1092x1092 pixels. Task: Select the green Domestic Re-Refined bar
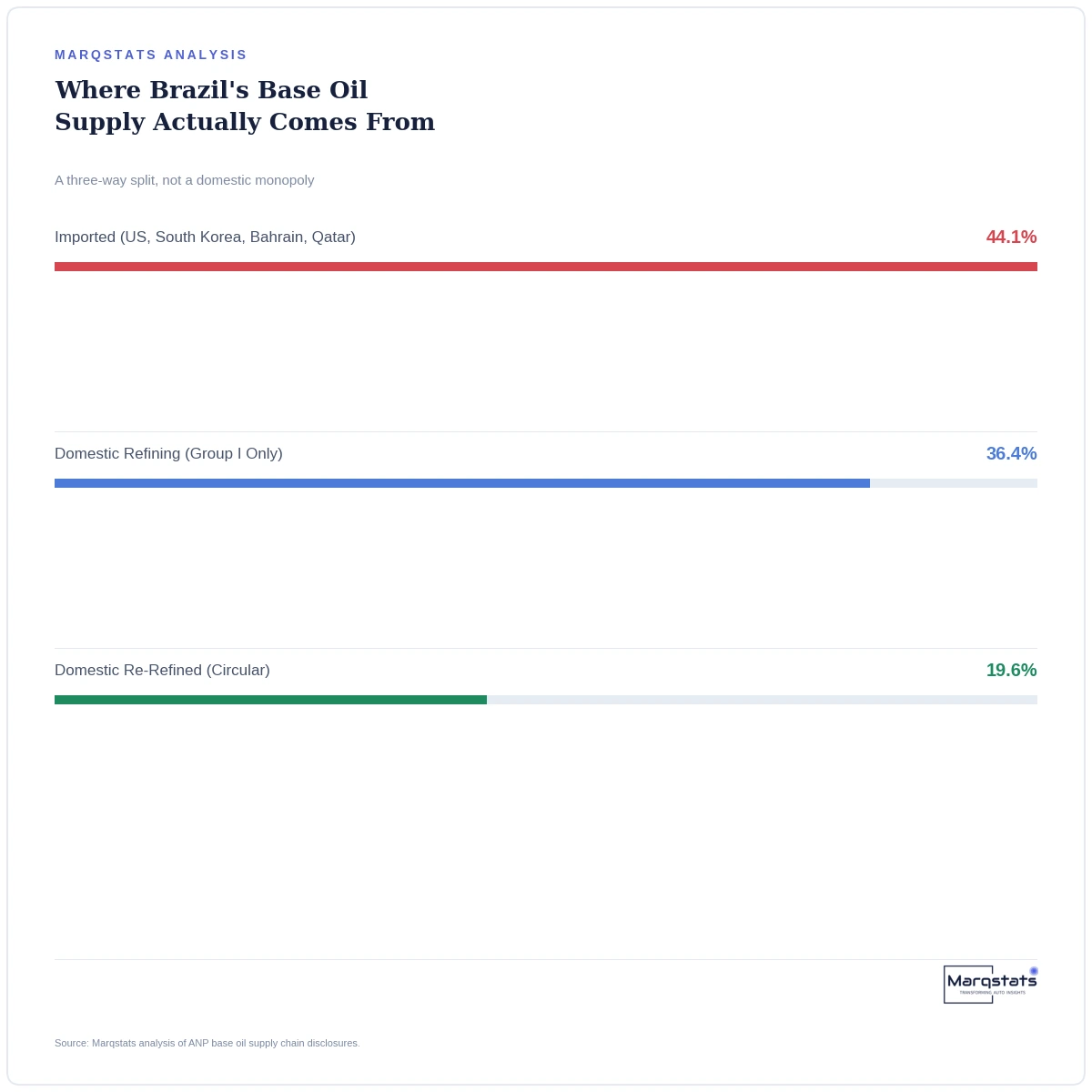tap(270, 700)
